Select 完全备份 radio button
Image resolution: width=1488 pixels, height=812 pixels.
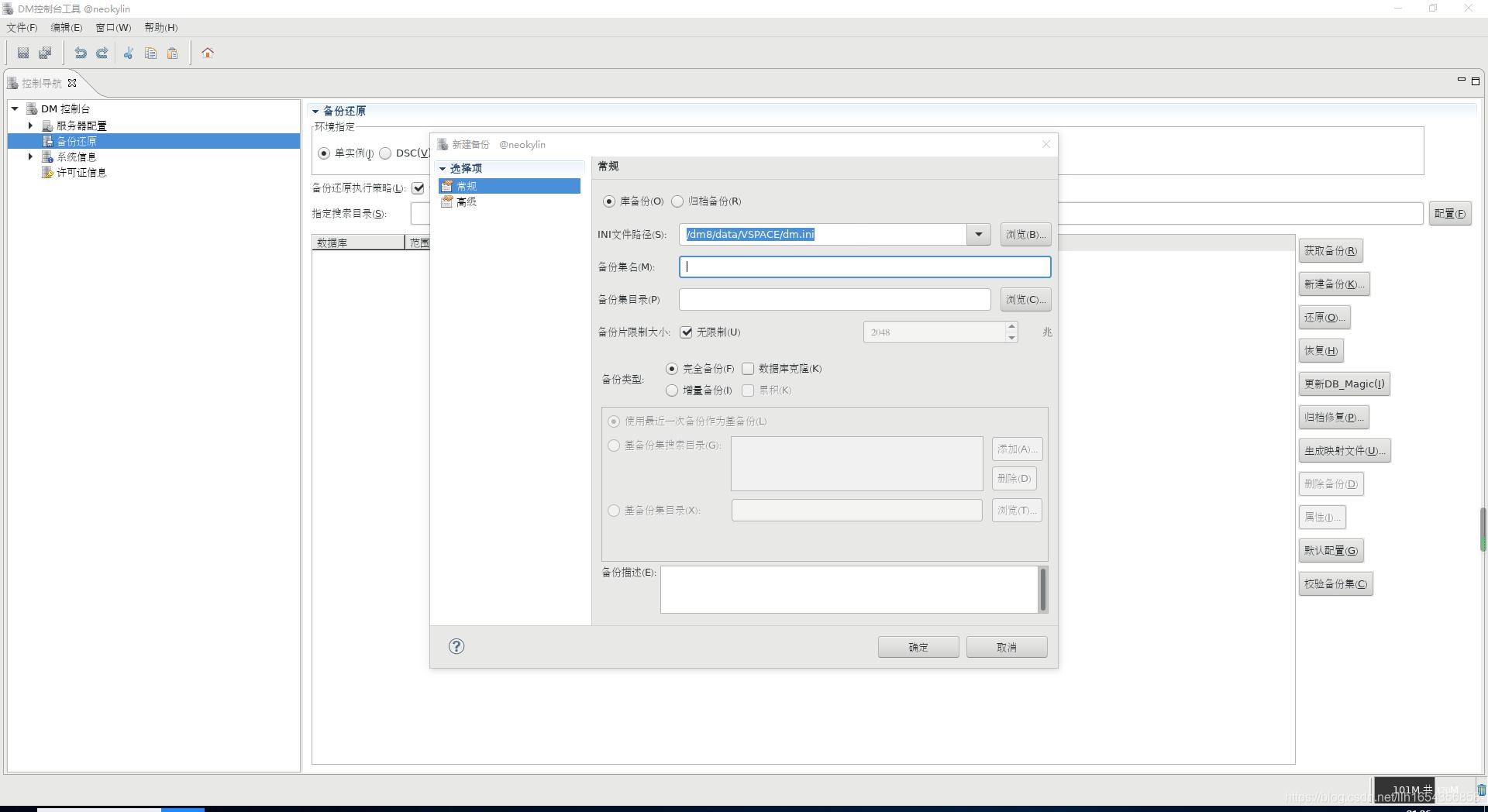(x=672, y=369)
